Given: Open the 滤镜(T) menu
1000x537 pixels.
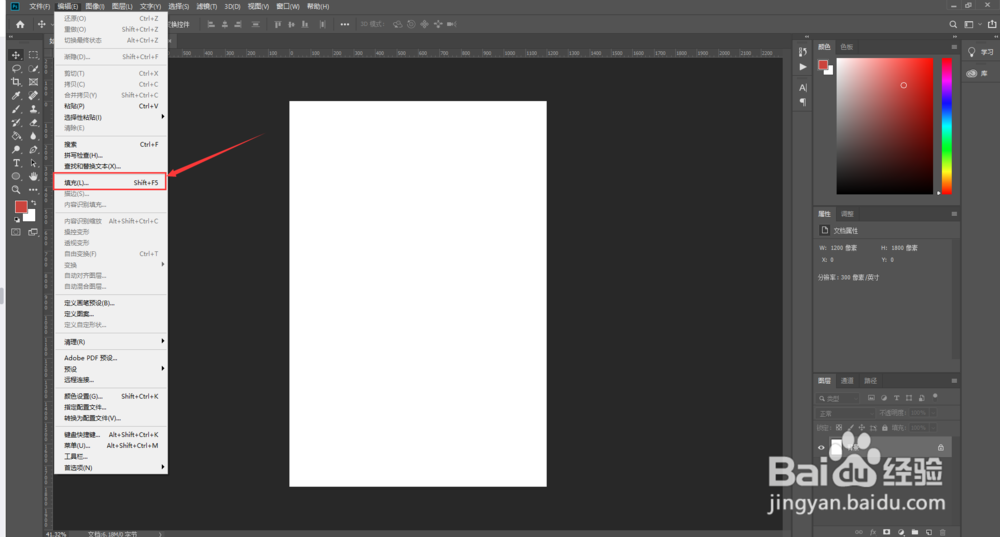Looking at the screenshot, I should pos(207,6).
